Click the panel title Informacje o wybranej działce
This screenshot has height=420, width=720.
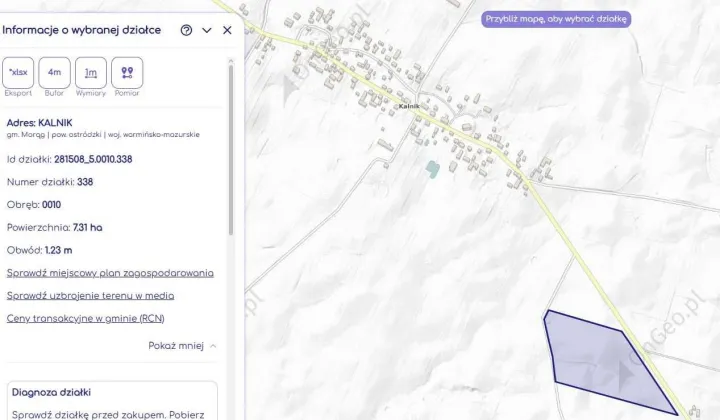pos(82,30)
